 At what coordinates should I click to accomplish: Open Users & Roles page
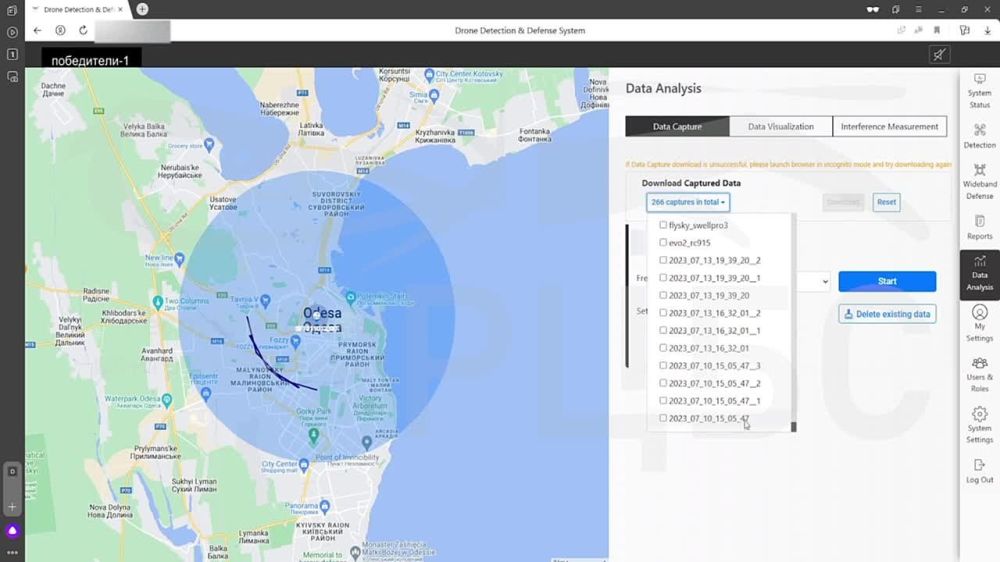pyautogui.click(x=979, y=374)
